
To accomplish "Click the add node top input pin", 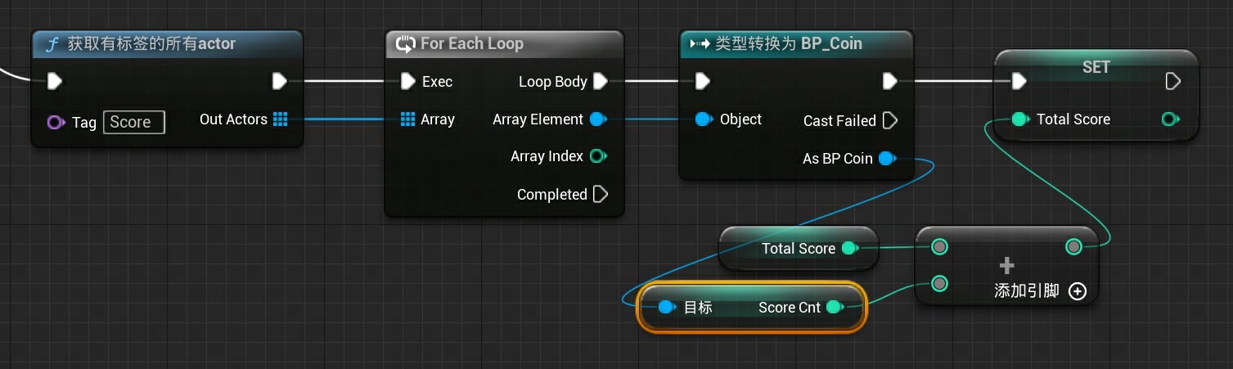I will (939, 246).
